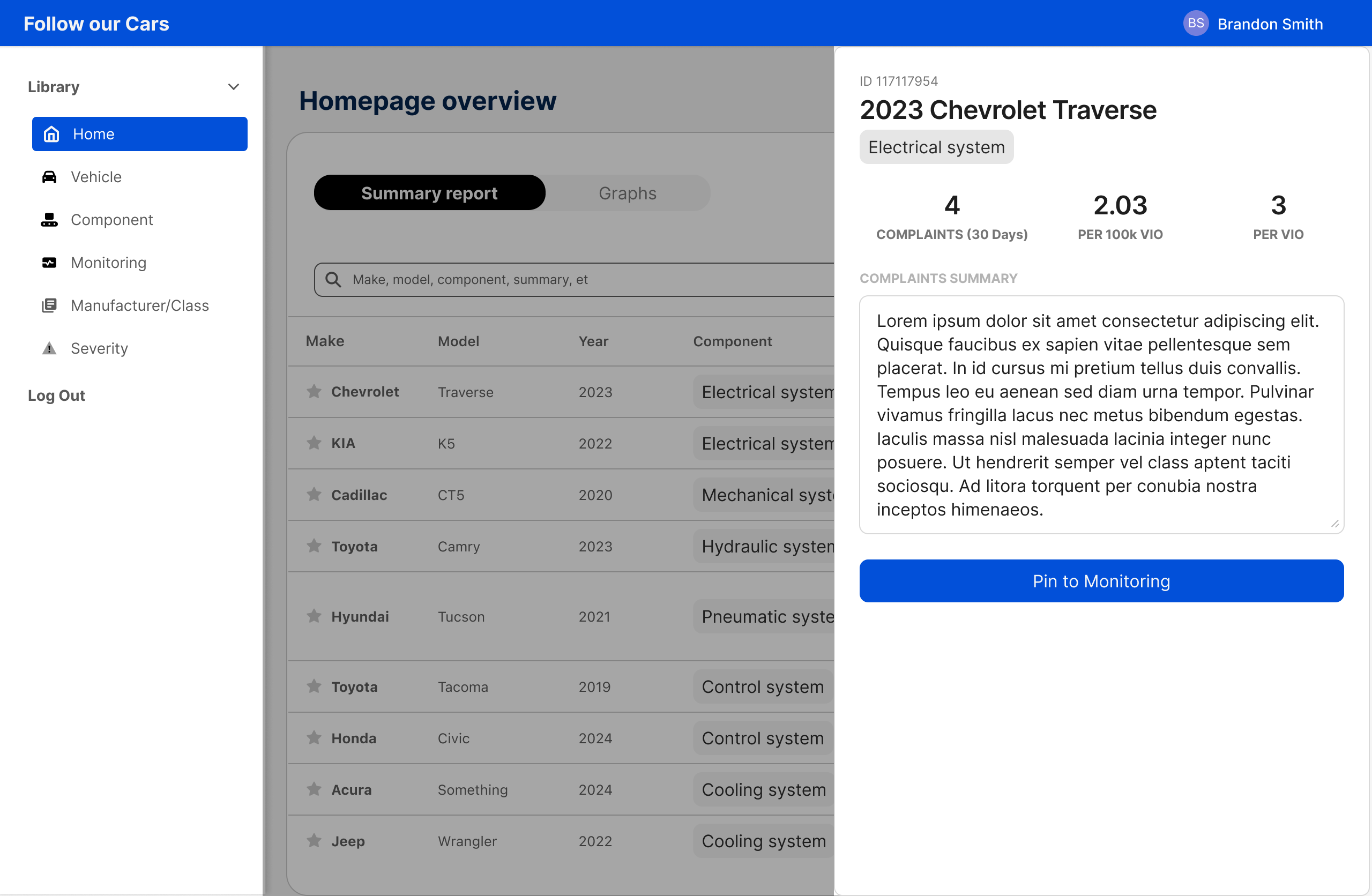Click the Vehicle car icon
Image resolution: width=1372 pixels, height=896 pixels.
[x=50, y=177]
